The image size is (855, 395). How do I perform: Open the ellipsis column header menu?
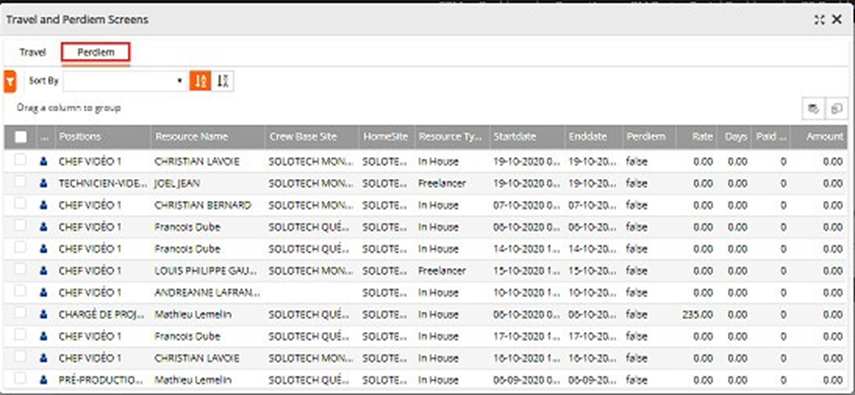click(x=45, y=137)
